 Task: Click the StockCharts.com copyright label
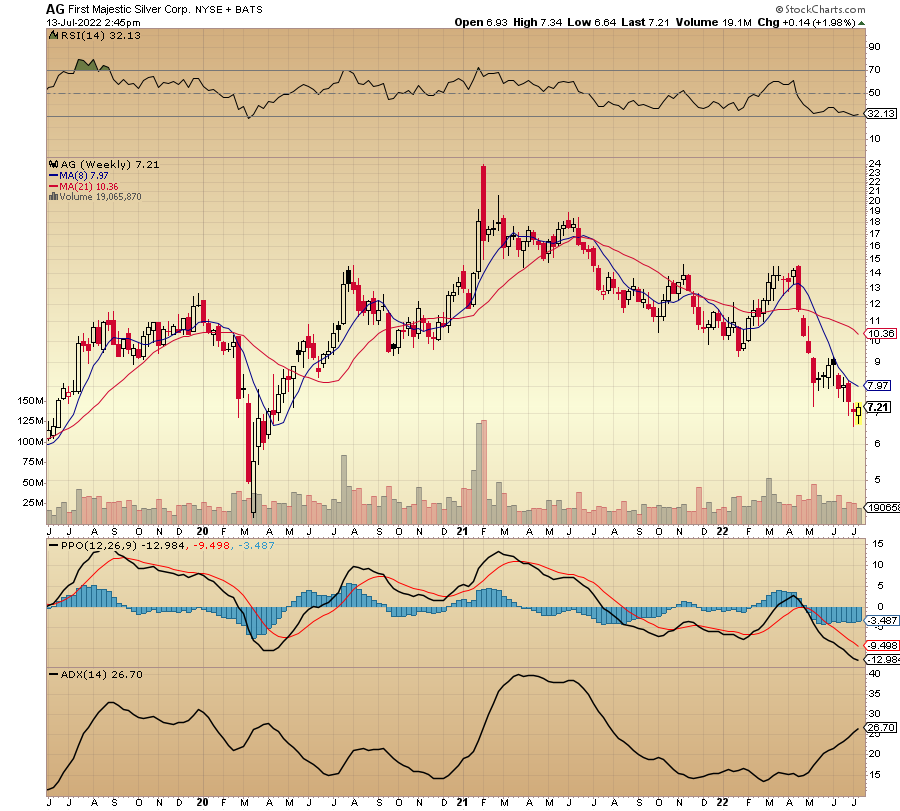tap(820, 9)
